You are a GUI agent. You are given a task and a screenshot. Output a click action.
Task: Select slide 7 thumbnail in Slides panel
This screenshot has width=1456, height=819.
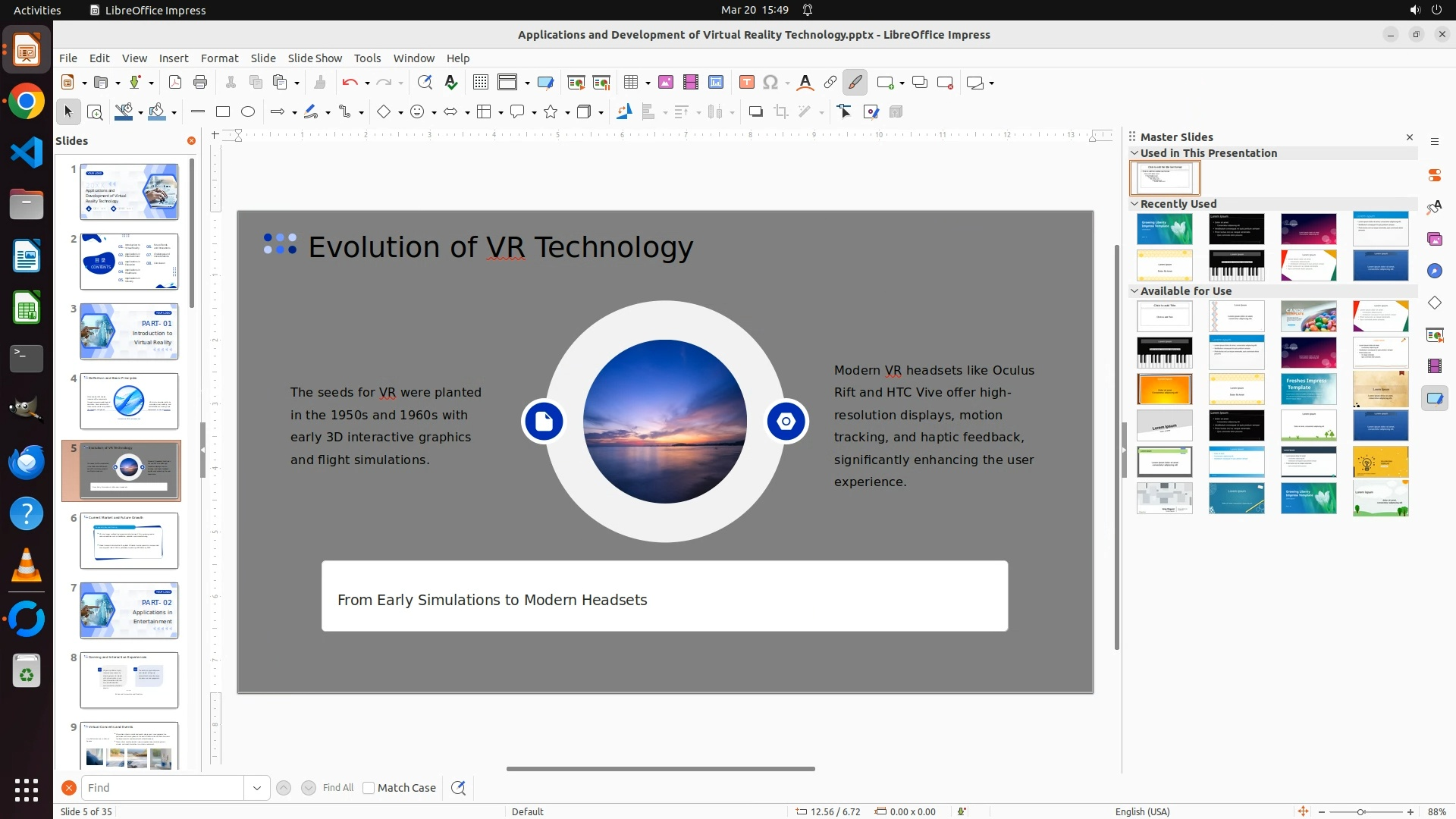(129, 610)
